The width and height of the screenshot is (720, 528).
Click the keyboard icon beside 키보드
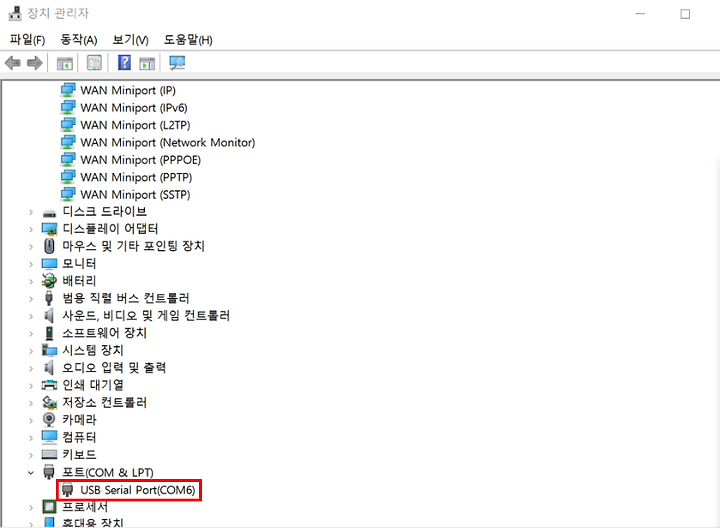(49, 455)
